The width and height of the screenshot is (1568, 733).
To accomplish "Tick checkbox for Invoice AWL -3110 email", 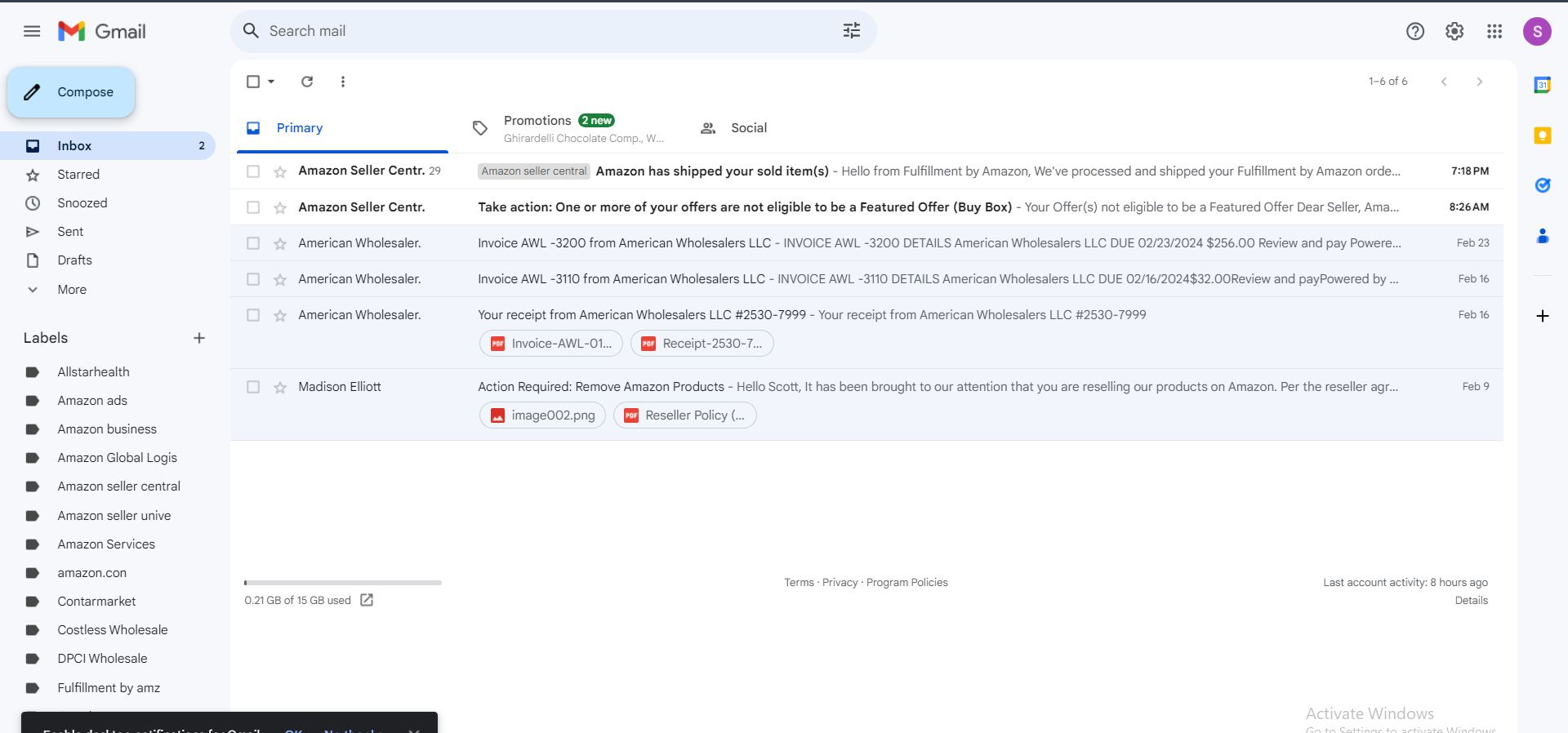I will coord(253,279).
